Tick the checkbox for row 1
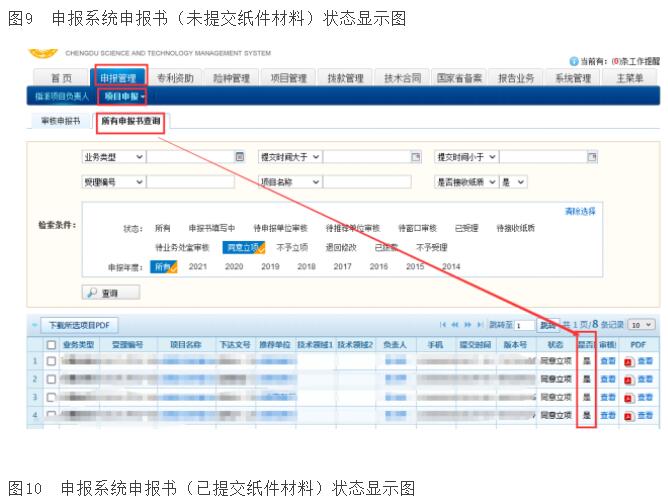This screenshot has width=668, height=501. (x=51, y=361)
